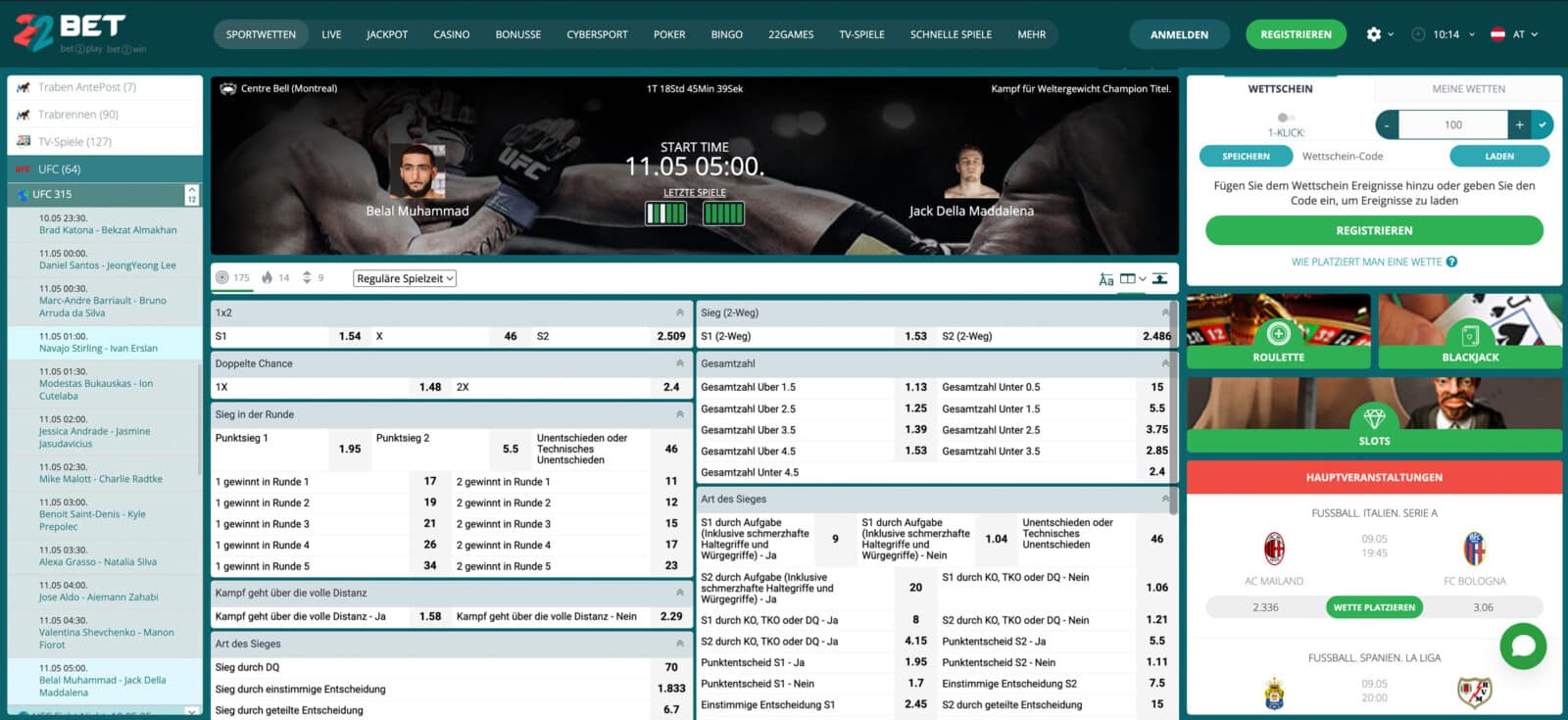The image size is (1568, 720).
Task: Click the Blackjack card icon
Action: (x=1470, y=335)
